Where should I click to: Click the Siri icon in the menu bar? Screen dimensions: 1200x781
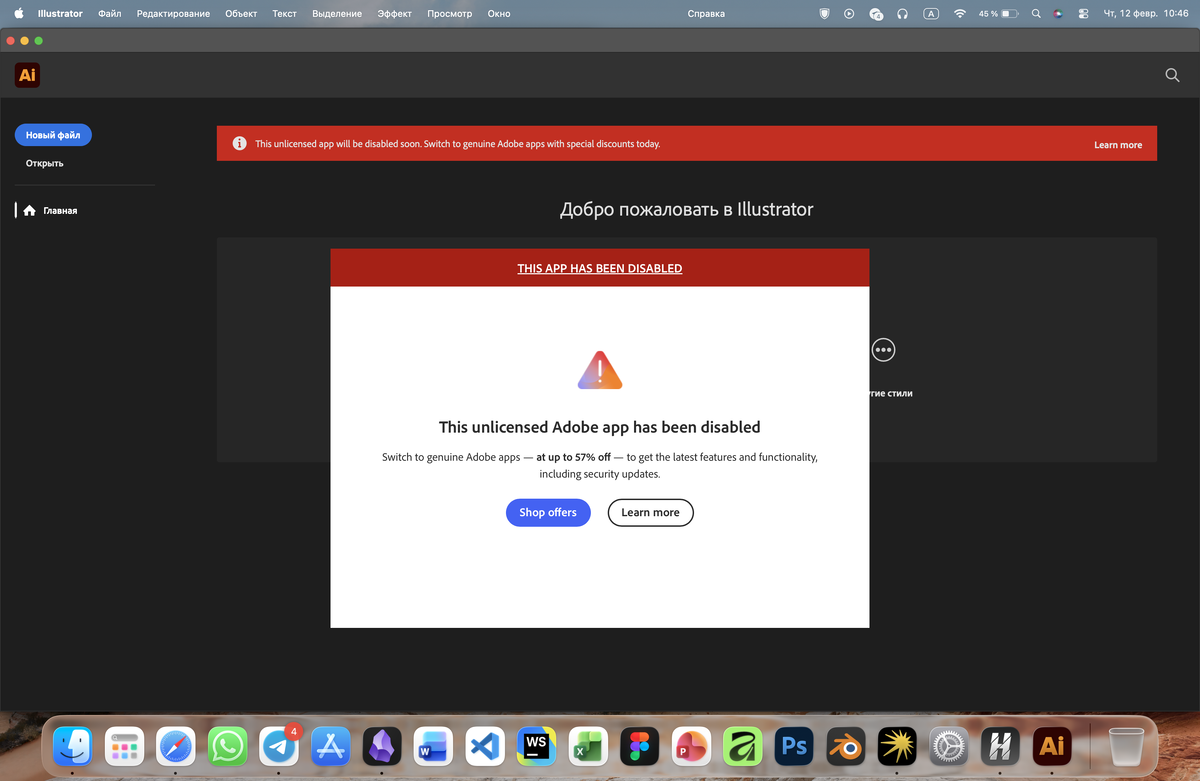click(x=1058, y=14)
